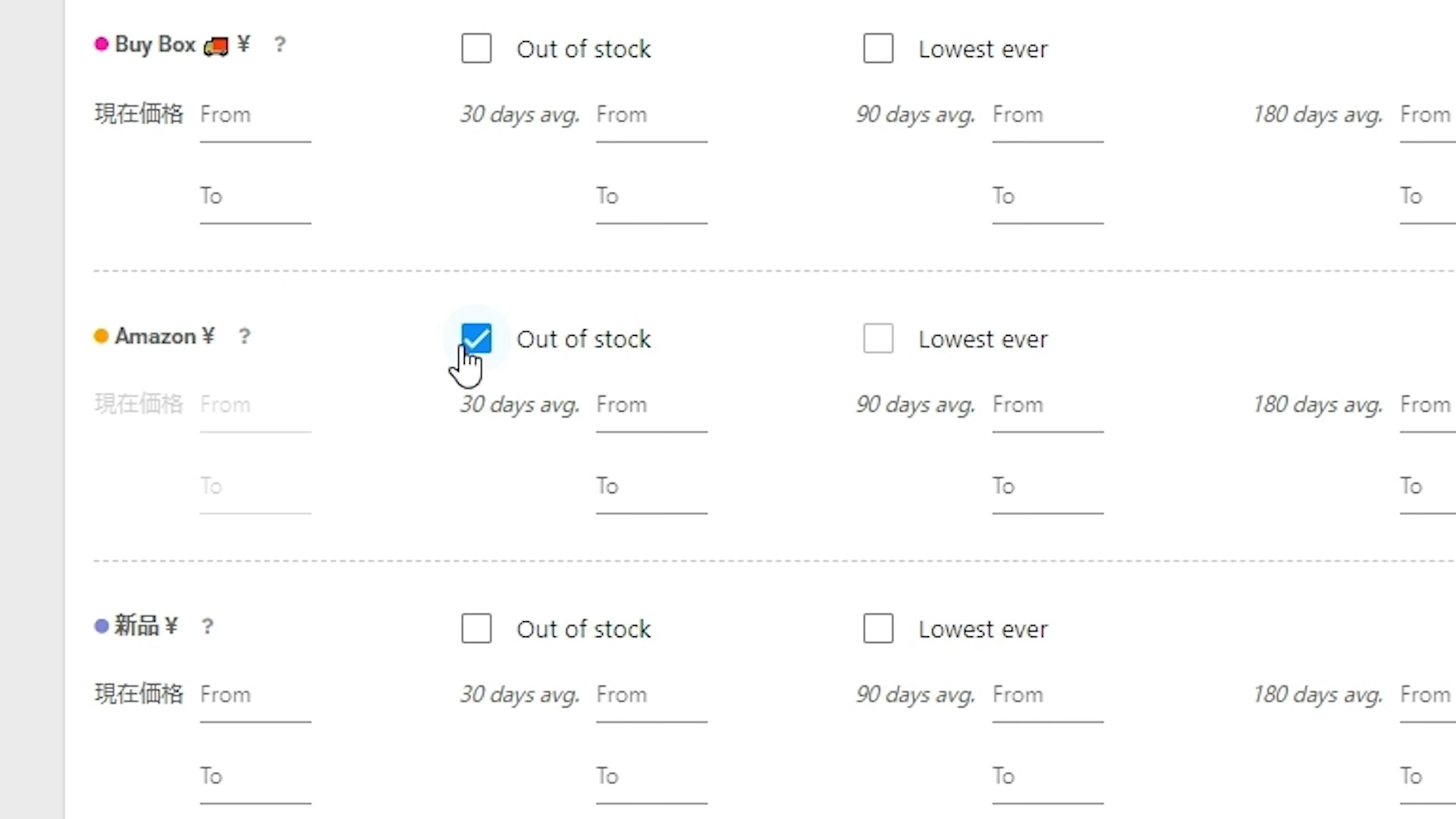Focus Buy Box 現在価格 From field
This screenshot has height=819, width=1456.
[x=256, y=115]
